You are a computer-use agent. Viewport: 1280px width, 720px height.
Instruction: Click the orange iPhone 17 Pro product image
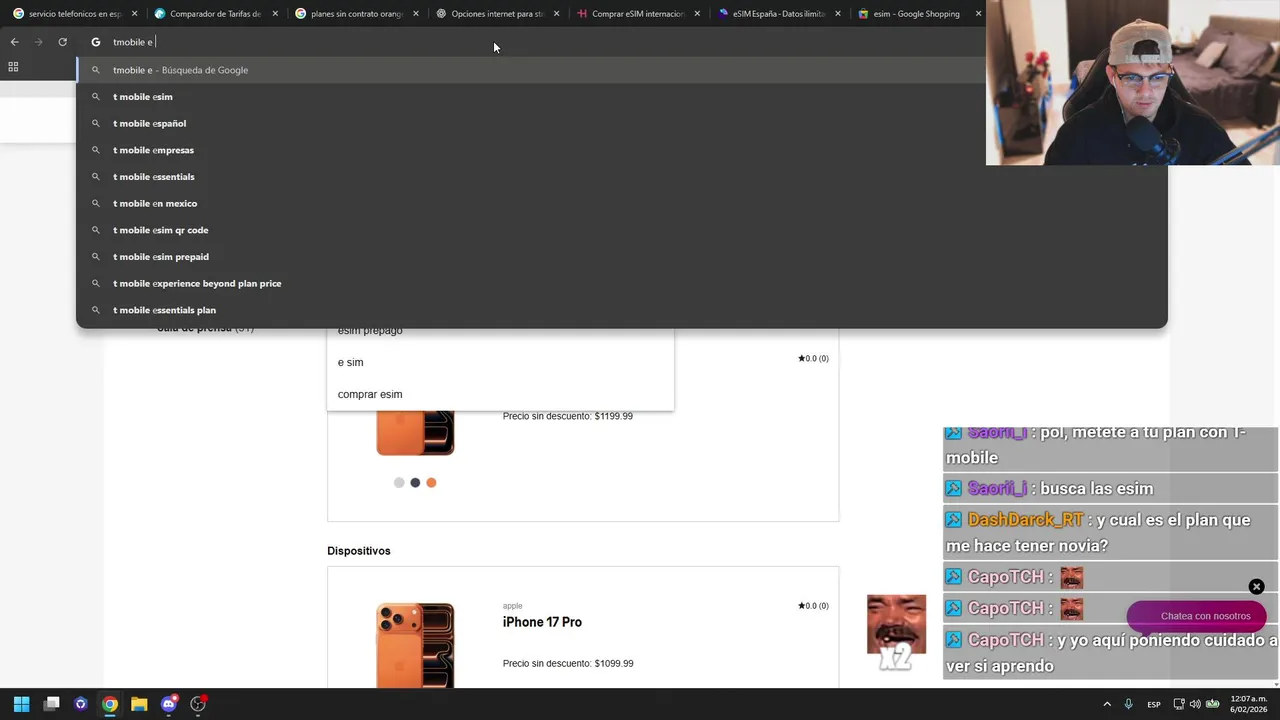[x=415, y=645]
